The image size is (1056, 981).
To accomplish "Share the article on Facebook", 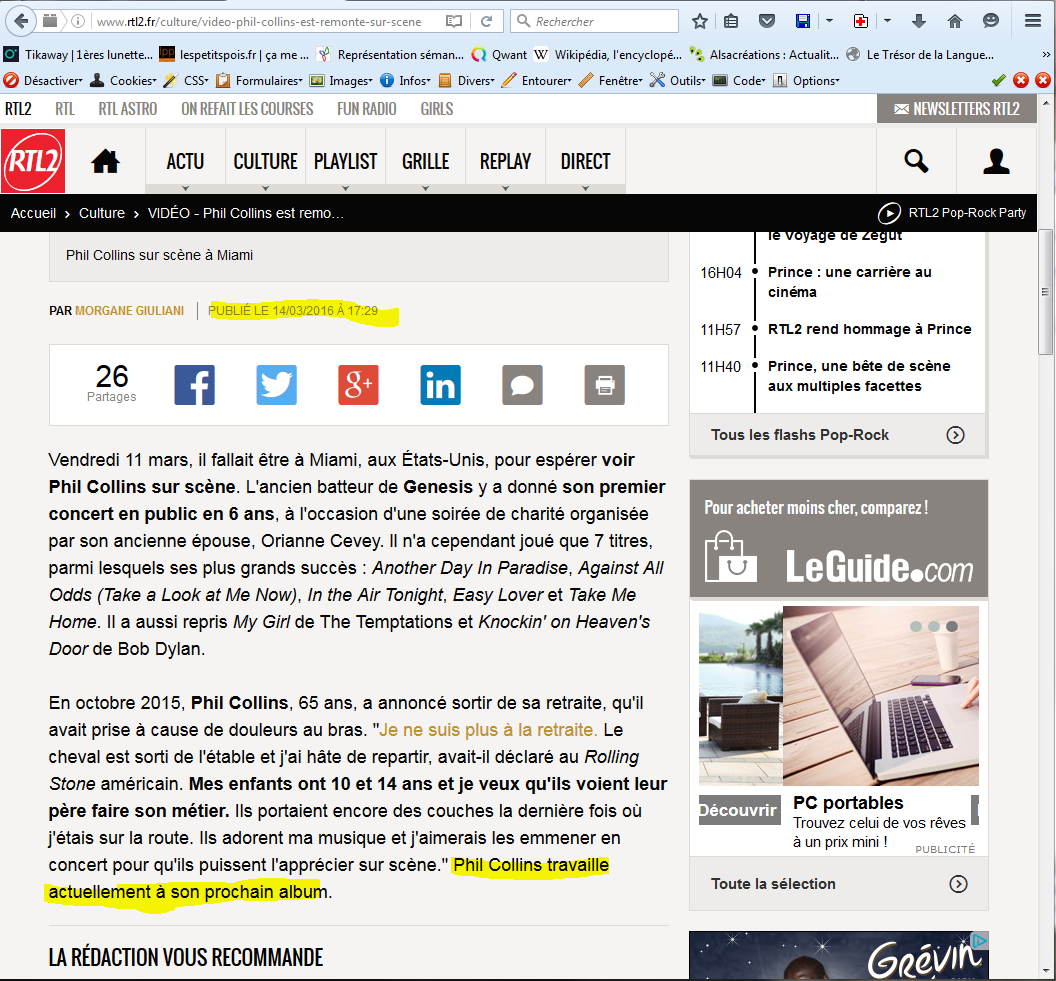I will click(195, 385).
